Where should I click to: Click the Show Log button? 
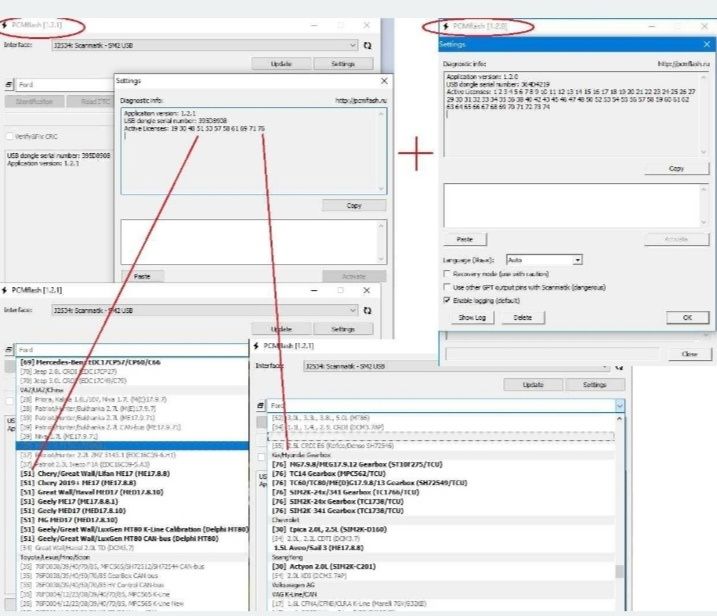pyautogui.click(x=472, y=317)
